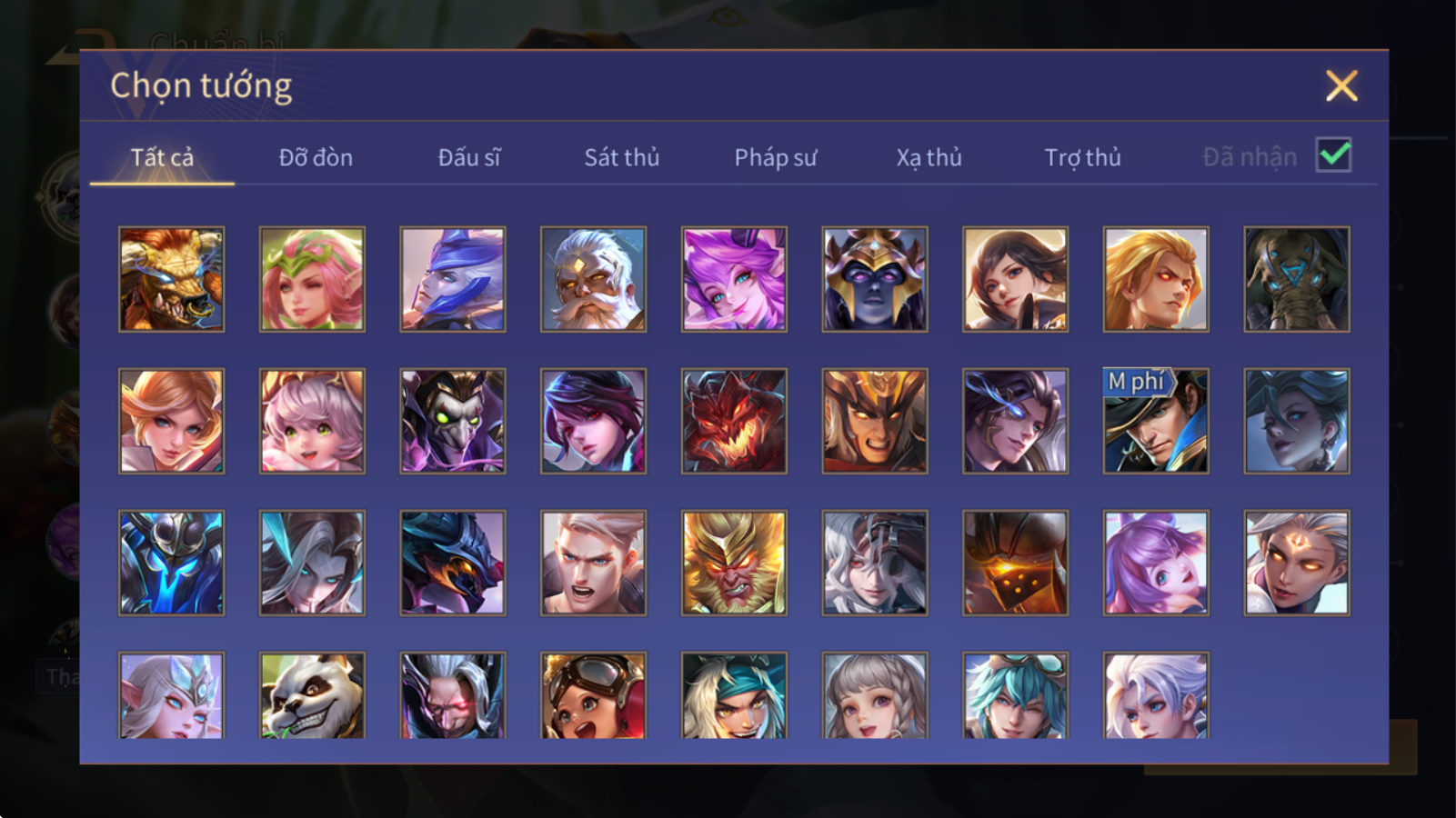The height and width of the screenshot is (818, 1456).
Task: Select the horned bull beast hero portrait
Action: 171,279
